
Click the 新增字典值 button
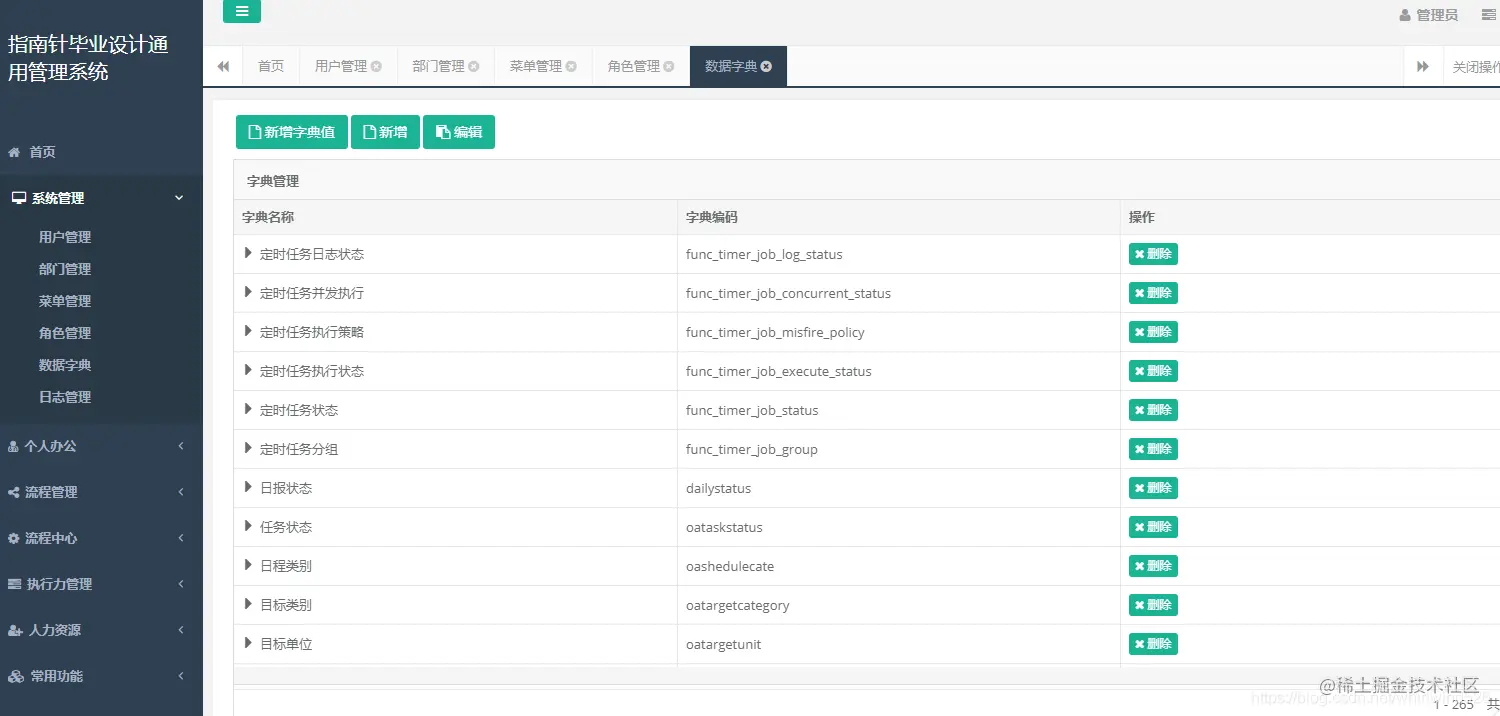291,132
